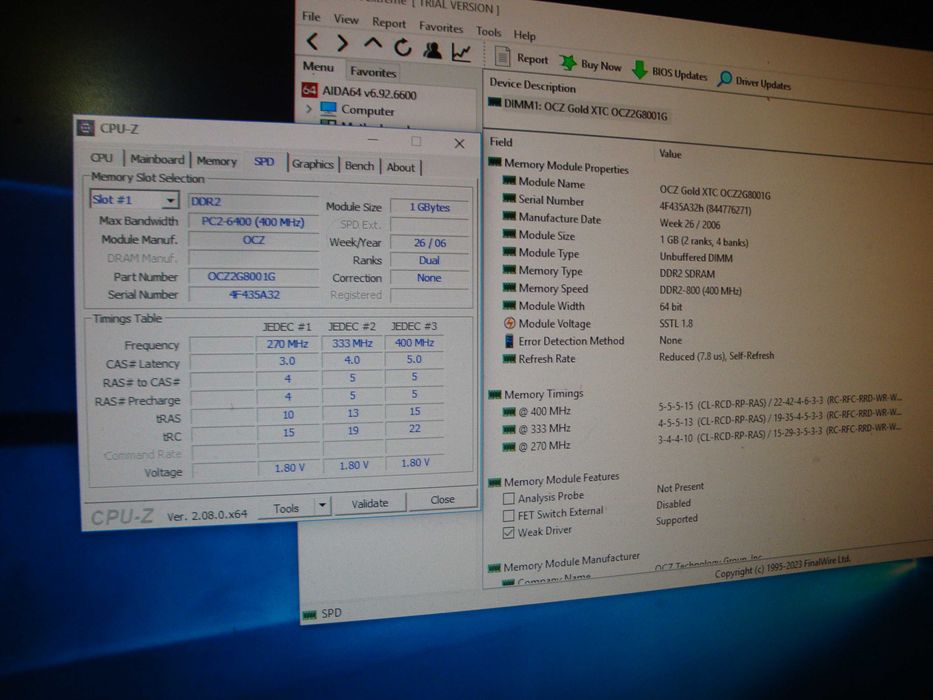Click Error Detection Method row icon
Screen dimensions: 933x700
click(x=509, y=340)
